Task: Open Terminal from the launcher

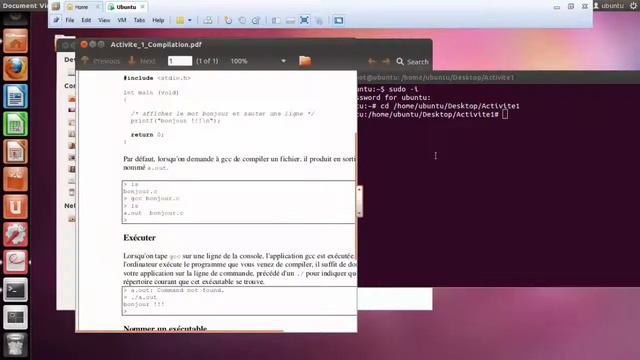Action: click(16, 290)
